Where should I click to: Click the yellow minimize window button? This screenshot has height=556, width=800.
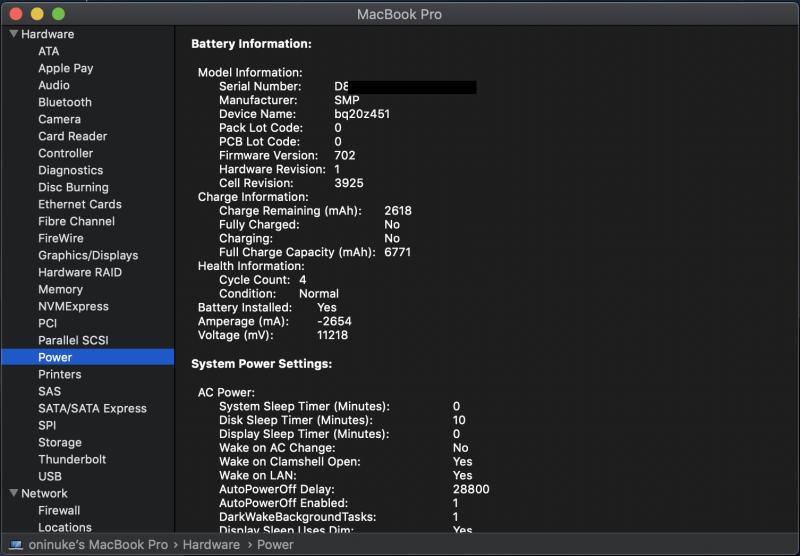click(37, 14)
